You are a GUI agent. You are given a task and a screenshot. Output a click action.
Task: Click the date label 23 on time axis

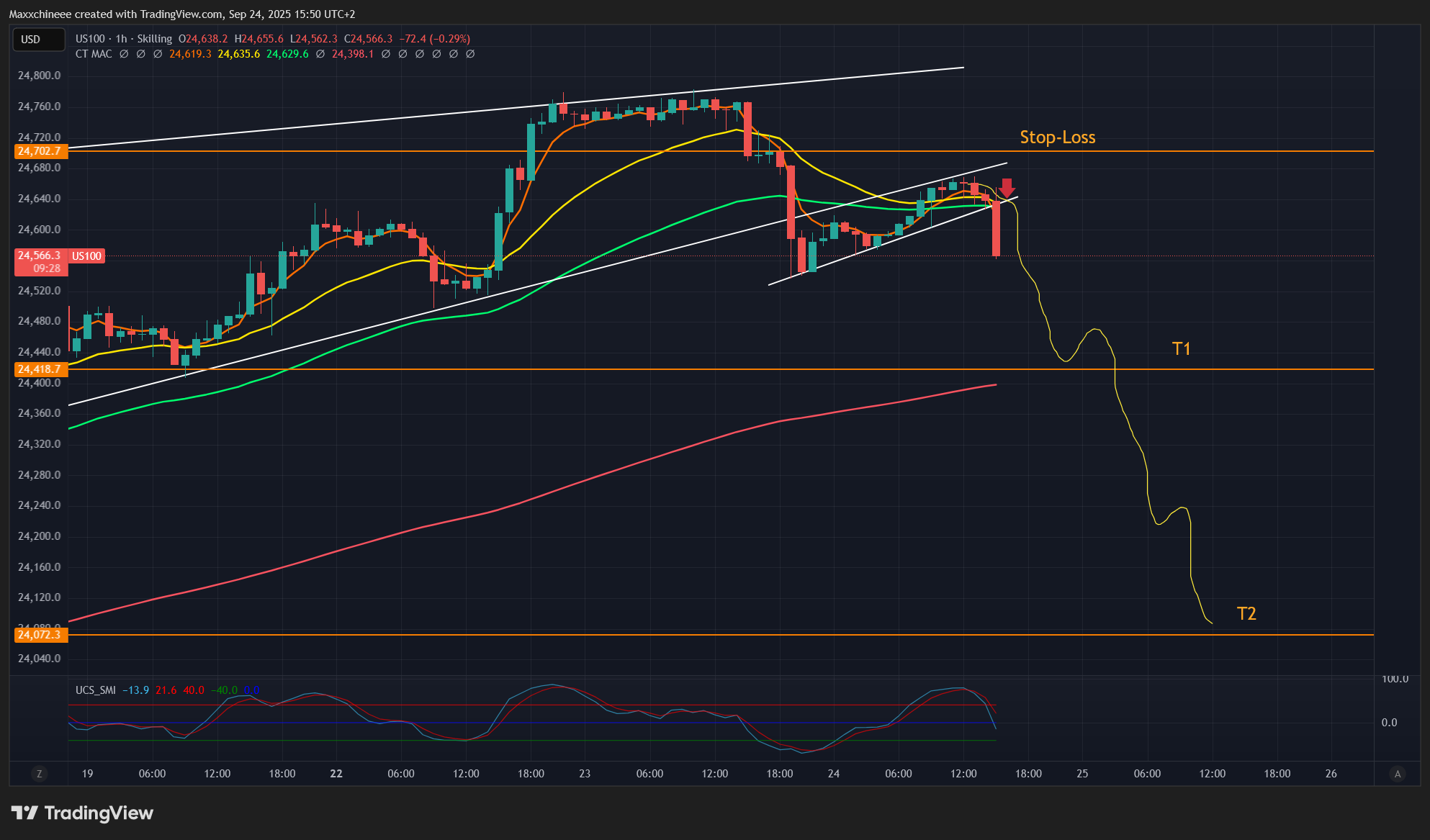(x=585, y=774)
